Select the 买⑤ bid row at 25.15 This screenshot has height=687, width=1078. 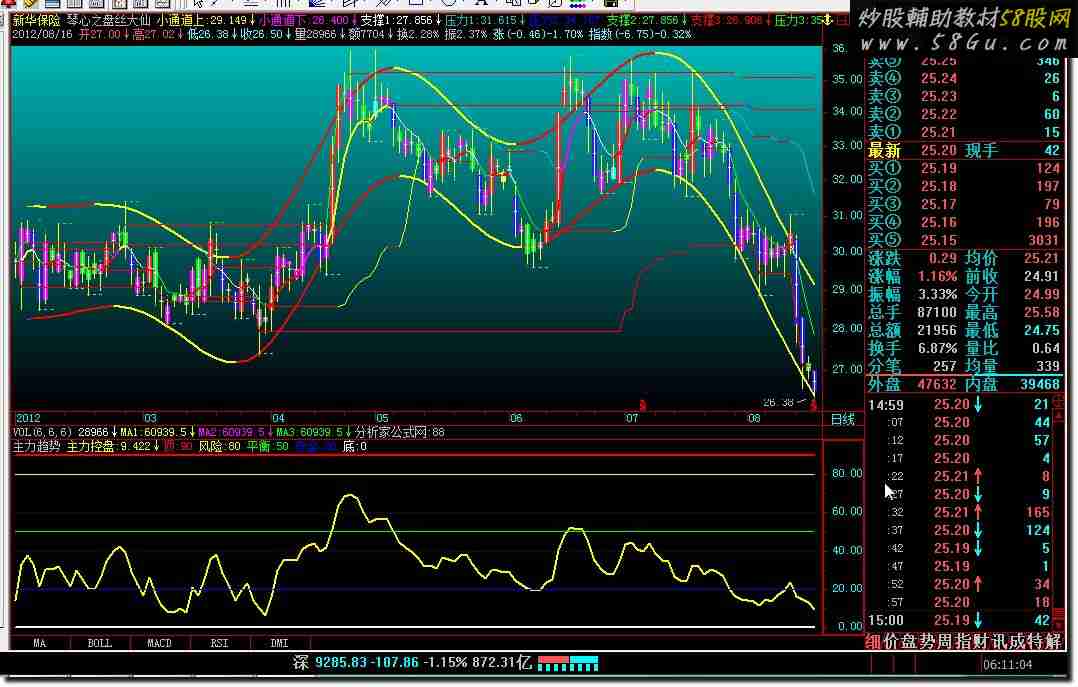(x=964, y=239)
